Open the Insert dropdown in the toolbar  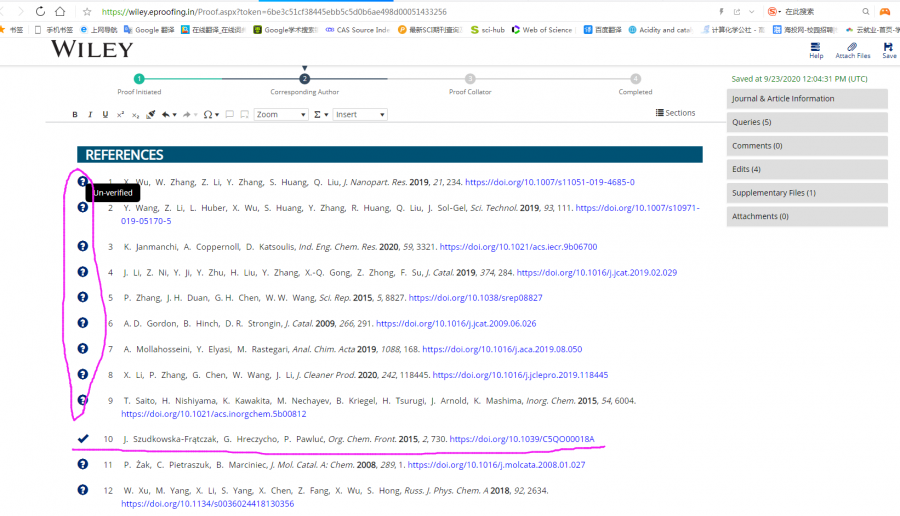pyautogui.click(x=360, y=115)
